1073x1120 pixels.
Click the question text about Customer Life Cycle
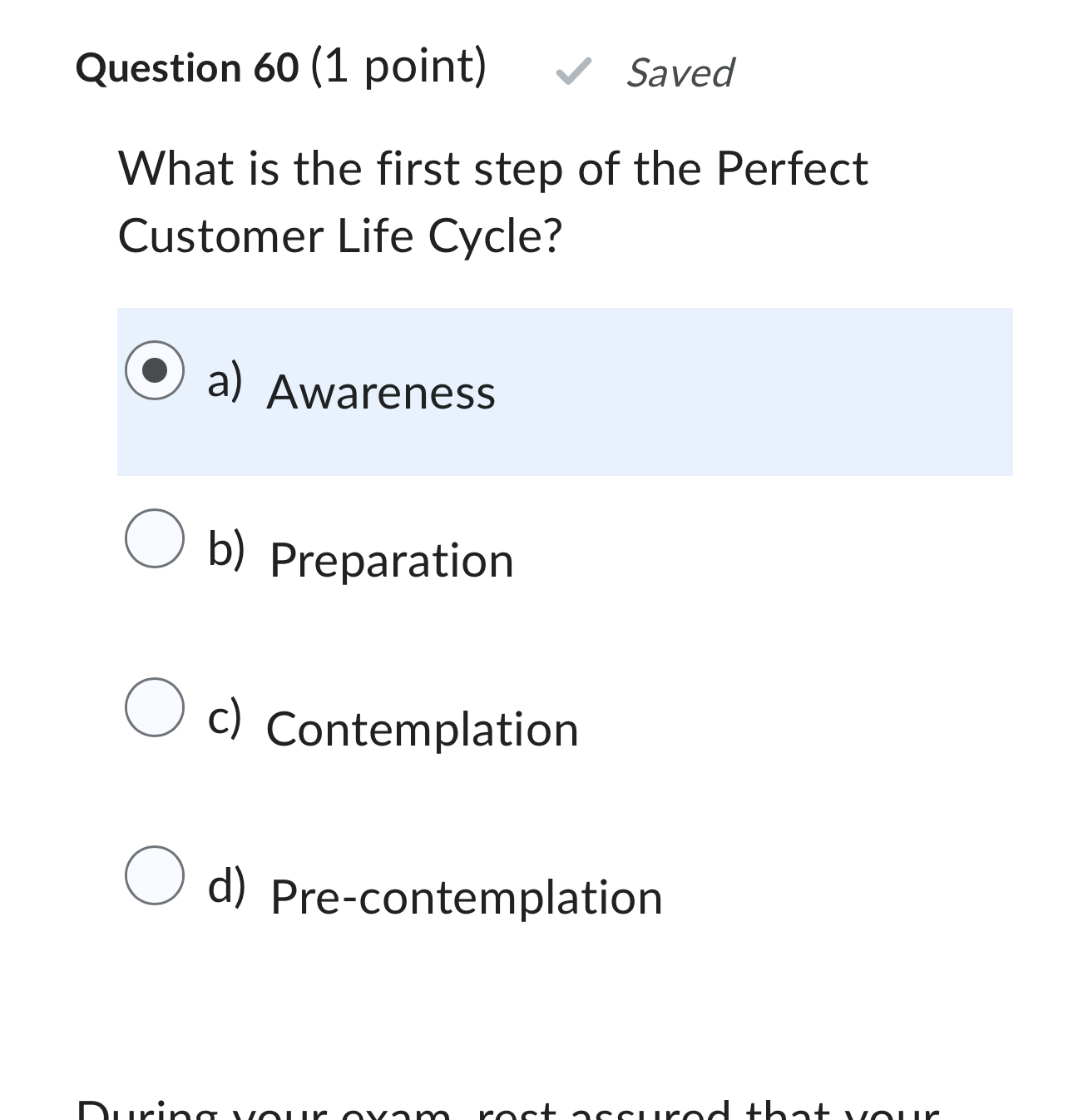point(491,200)
